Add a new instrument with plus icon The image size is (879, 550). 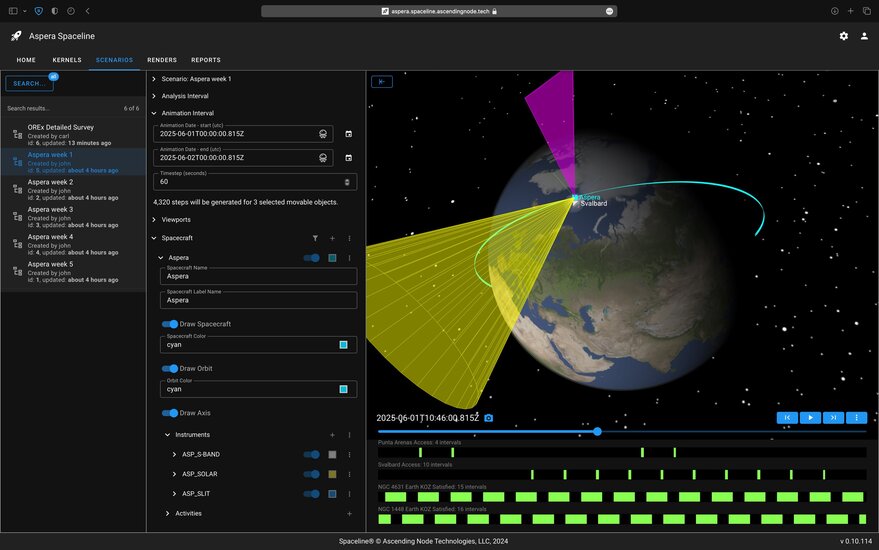[332, 435]
